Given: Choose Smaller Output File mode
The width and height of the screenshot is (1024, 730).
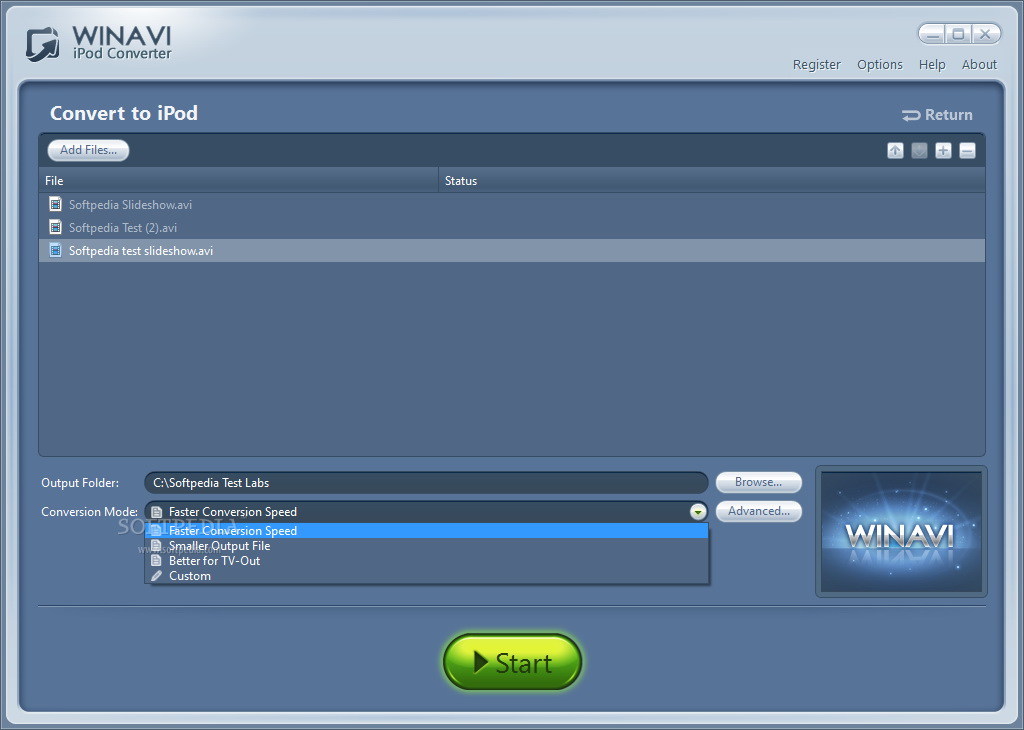Looking at the screenshot, I should 426,546.
